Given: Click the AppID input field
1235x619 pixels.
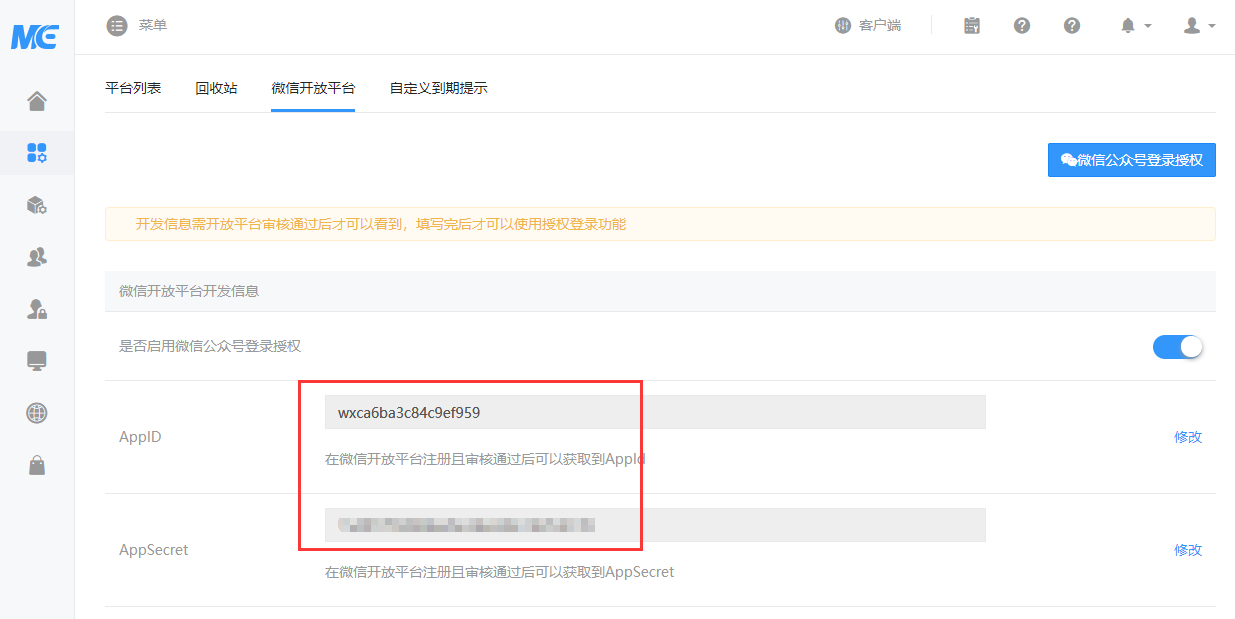Looking at the screenshot, I should coord(655,412).
